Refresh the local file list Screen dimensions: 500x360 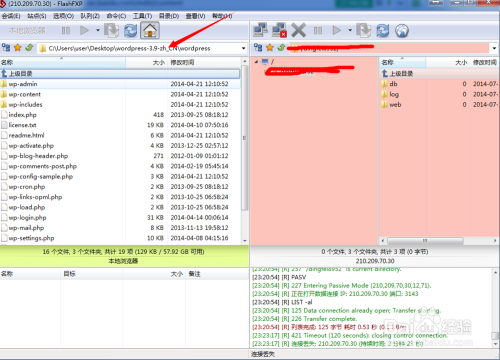coord(131,31)
